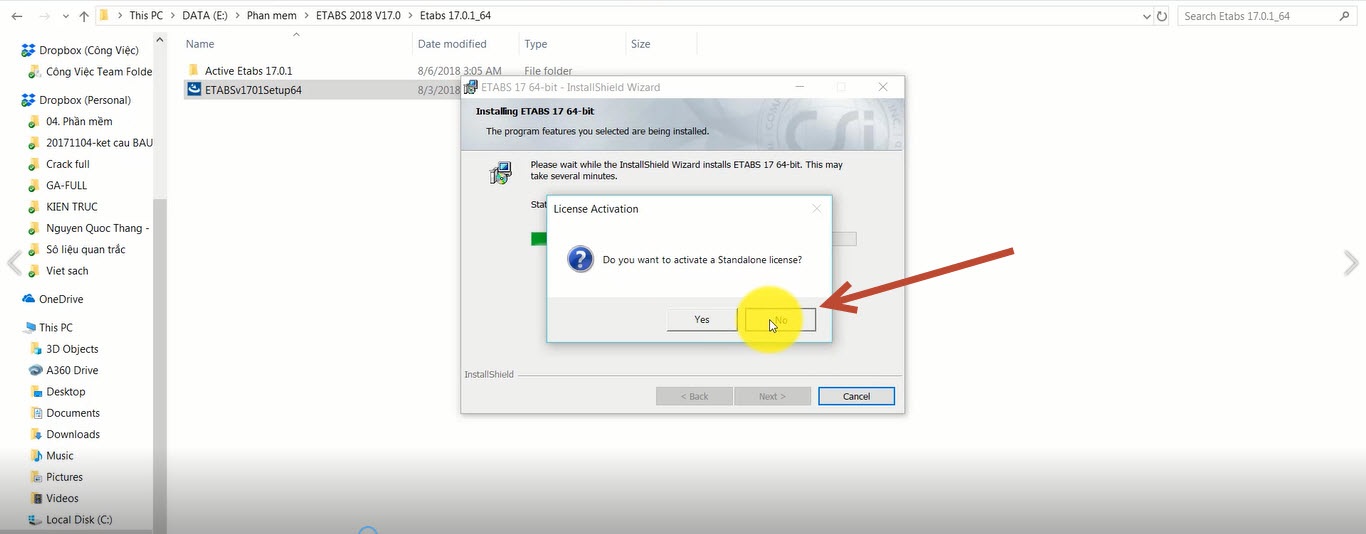Refresh the current folder
Screen dimensions: 1366x534
click(1162, 16)
